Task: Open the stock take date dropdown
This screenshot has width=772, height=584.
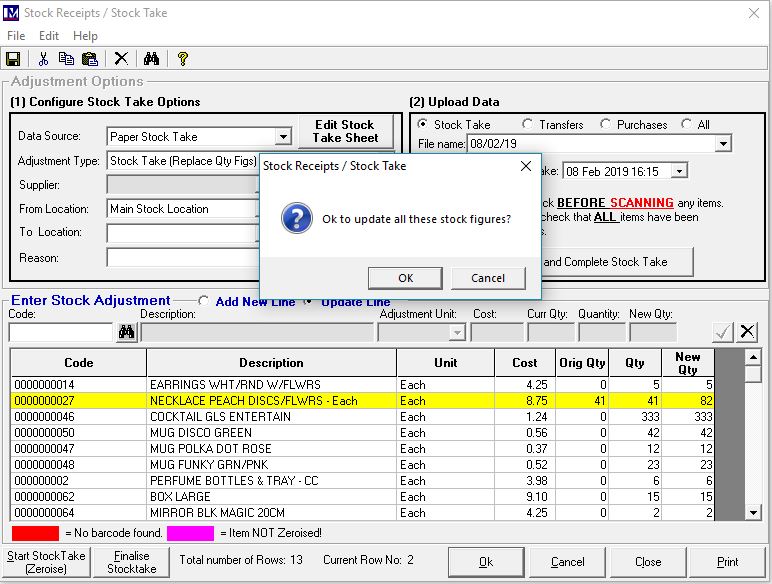Action: point(679,171)
